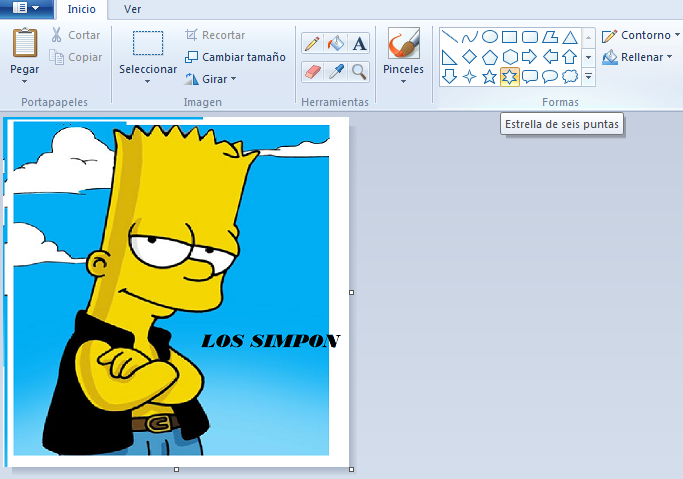
Task: Select the Color picker eyedropper
Action: tap(336, 71)
